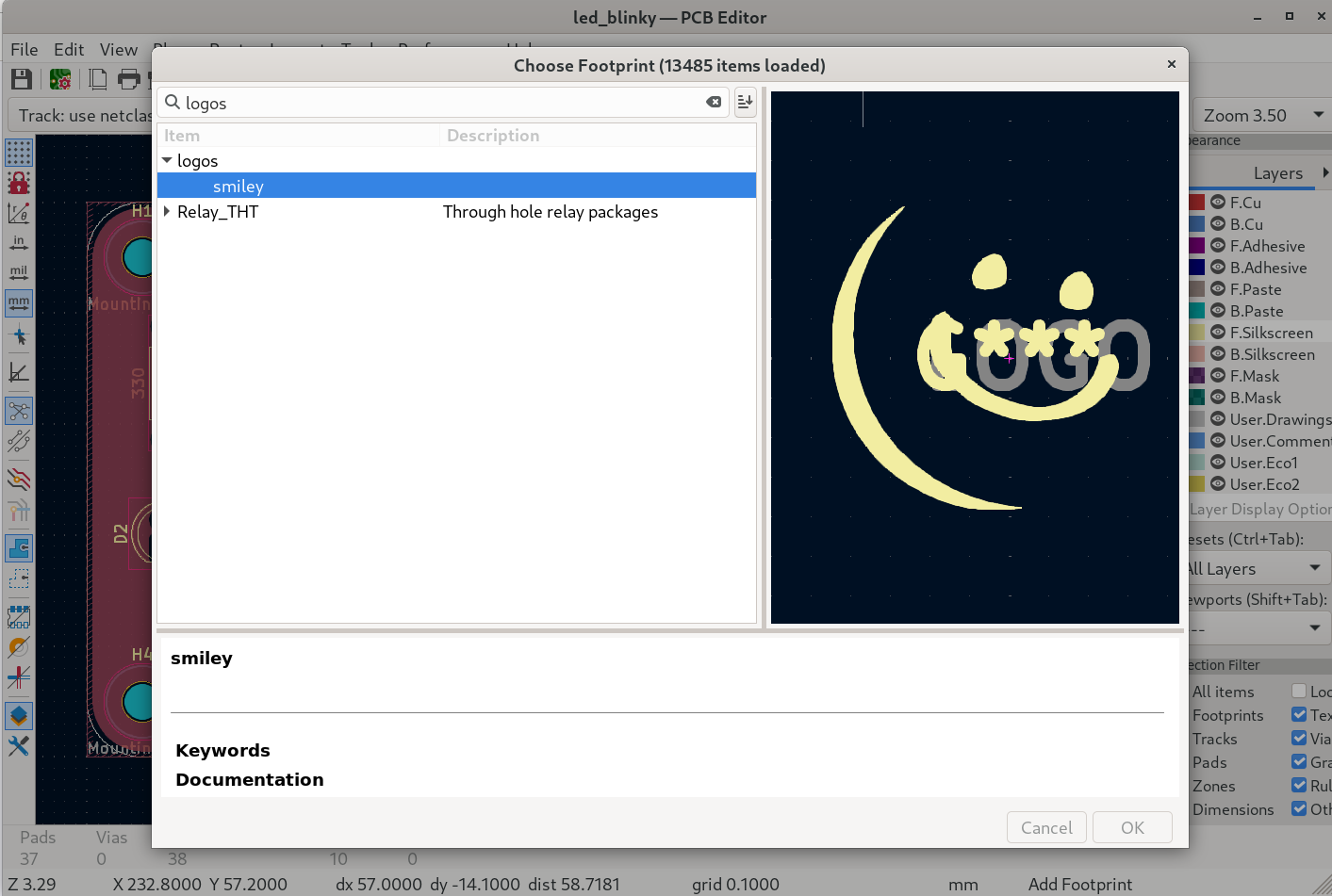Click the sort results icon beside search
The width and height of the screenshot is (1332, 896).
pyautogui.click(x=745, y=102)
